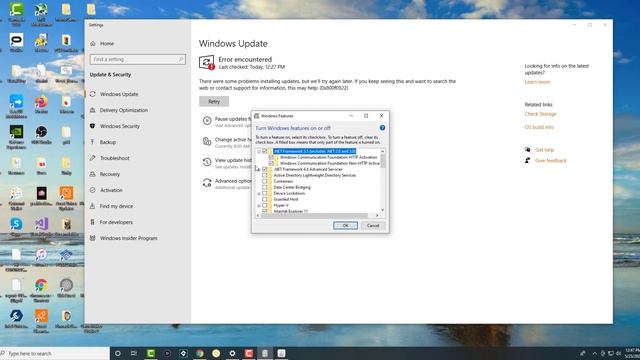Go to Backup settings
This screenshot has width=640, height=360.
pyautogui.click(x=108, y=142)
